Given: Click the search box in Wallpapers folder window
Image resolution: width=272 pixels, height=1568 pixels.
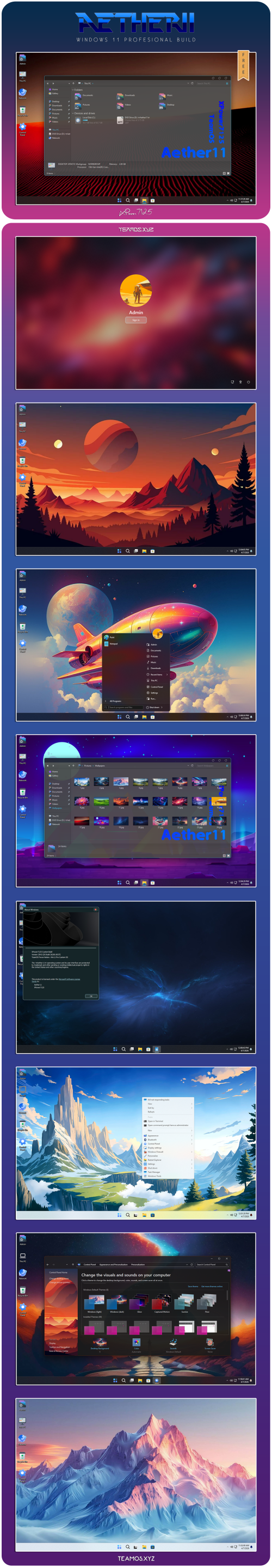Looking at the screenshot, I should point(208,766).
